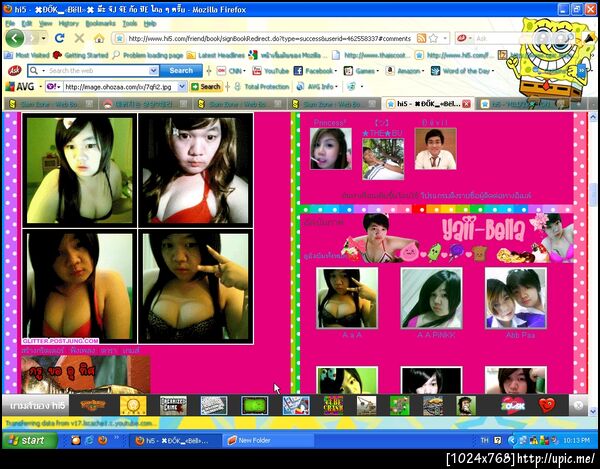
Task: Open the YouTube toolbar shortcut
Action: pos(271,71)
